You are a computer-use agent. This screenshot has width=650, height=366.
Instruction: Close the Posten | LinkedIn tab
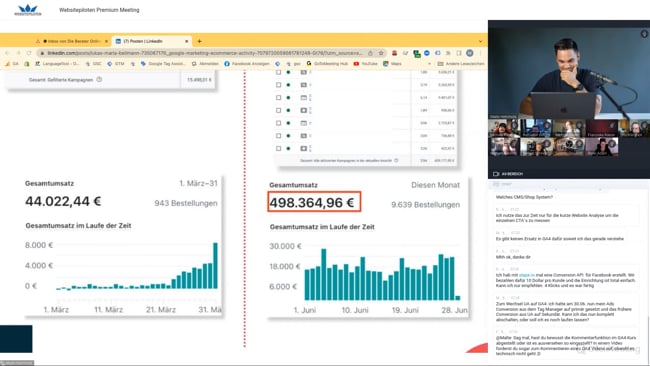tap(187, 41)
